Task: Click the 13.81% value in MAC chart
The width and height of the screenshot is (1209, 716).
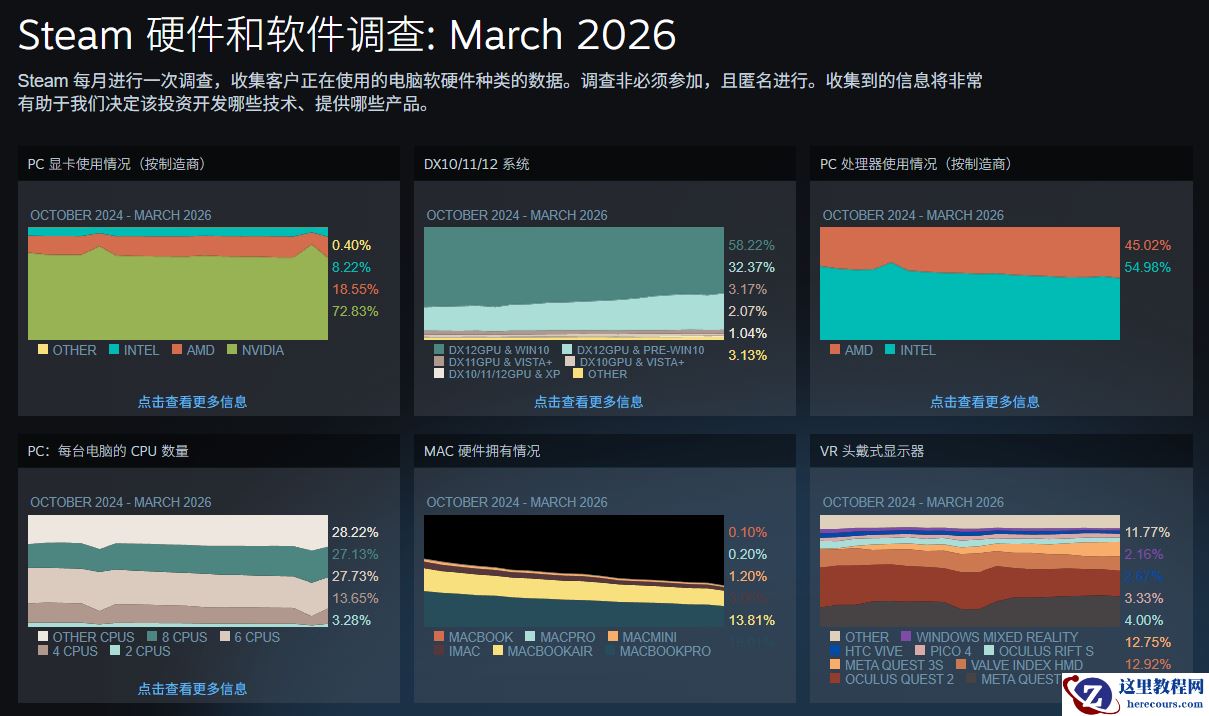Action: (751, 620)
